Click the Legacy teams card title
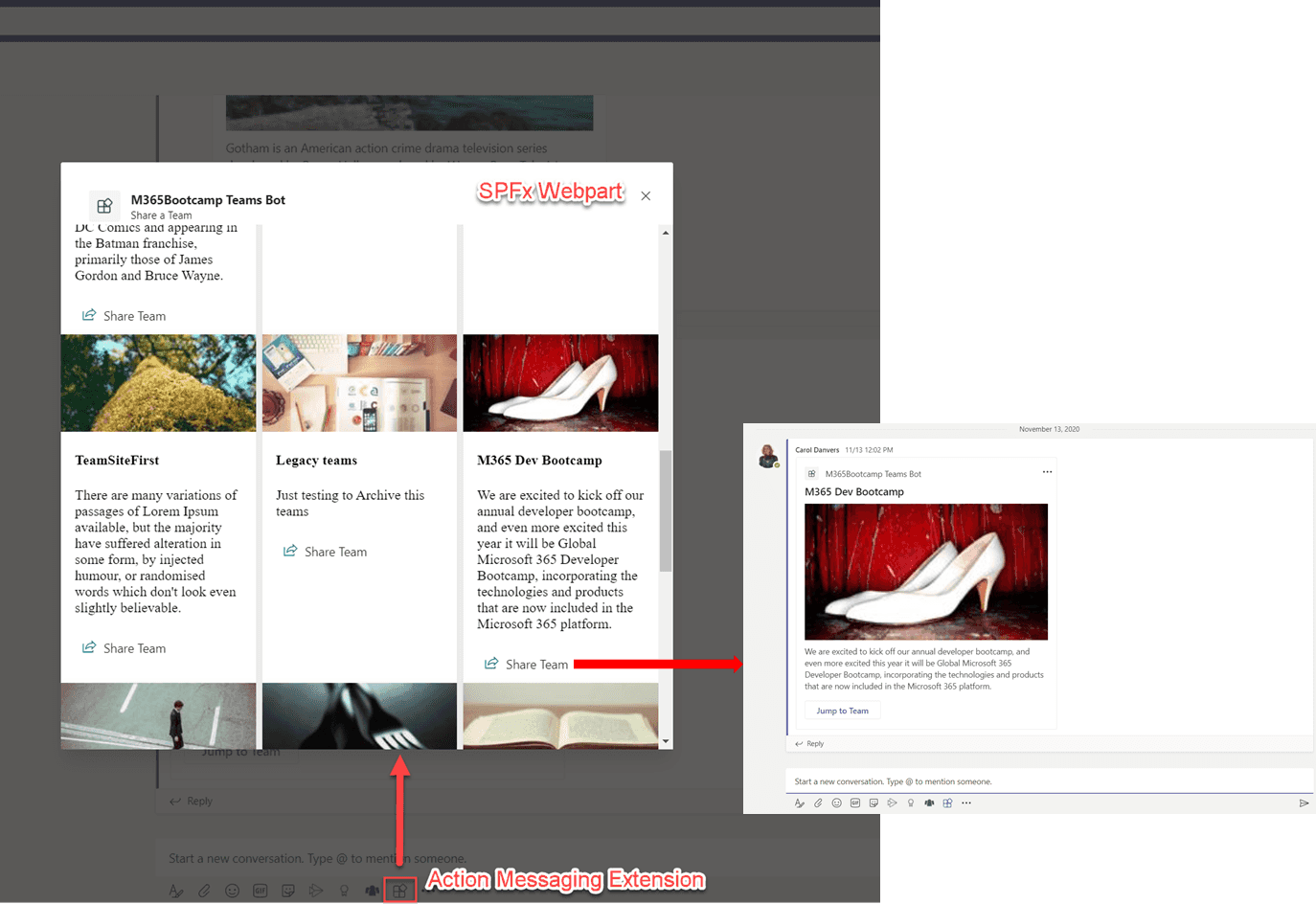 click(x=316, y=461)
